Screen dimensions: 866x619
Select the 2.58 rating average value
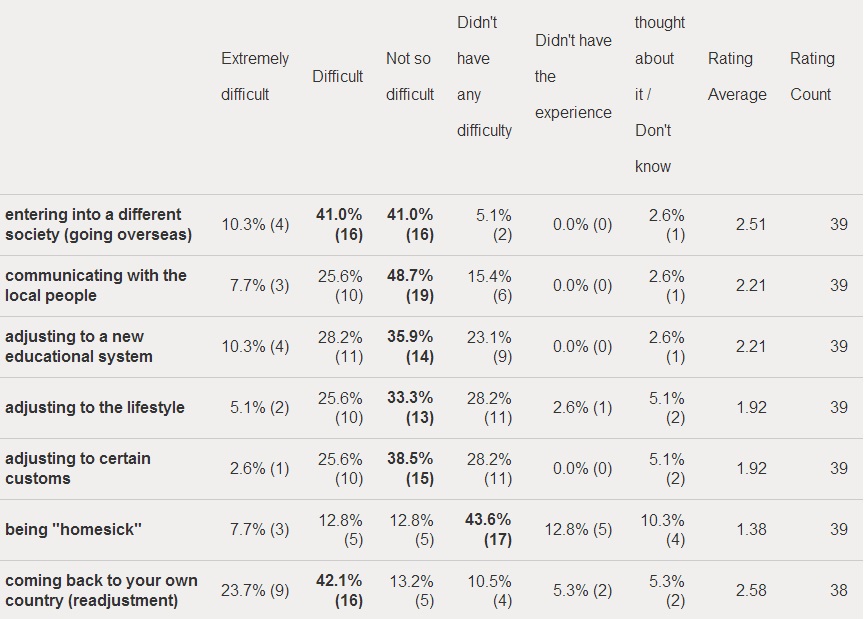point(751,590)
